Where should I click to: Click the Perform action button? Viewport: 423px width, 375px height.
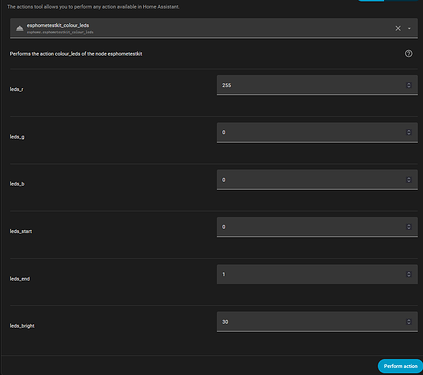(400, 366)
